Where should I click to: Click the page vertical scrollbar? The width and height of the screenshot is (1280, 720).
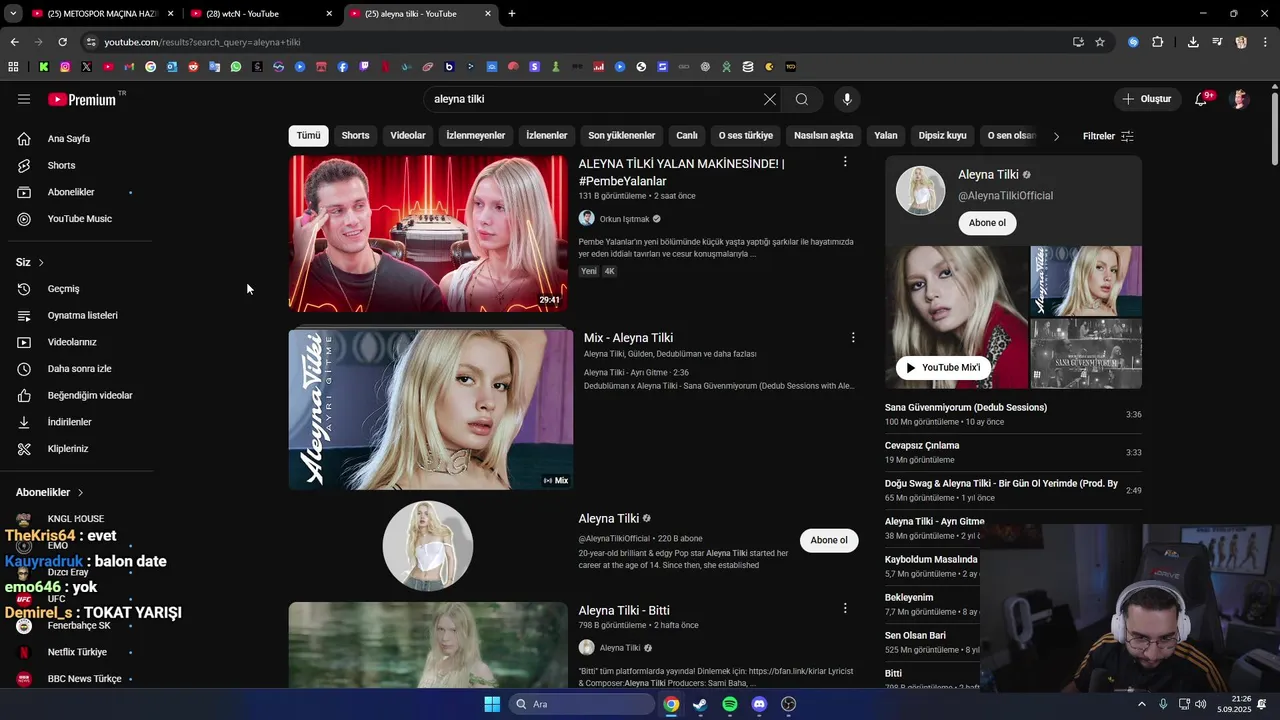click(x=1275, y=128)
